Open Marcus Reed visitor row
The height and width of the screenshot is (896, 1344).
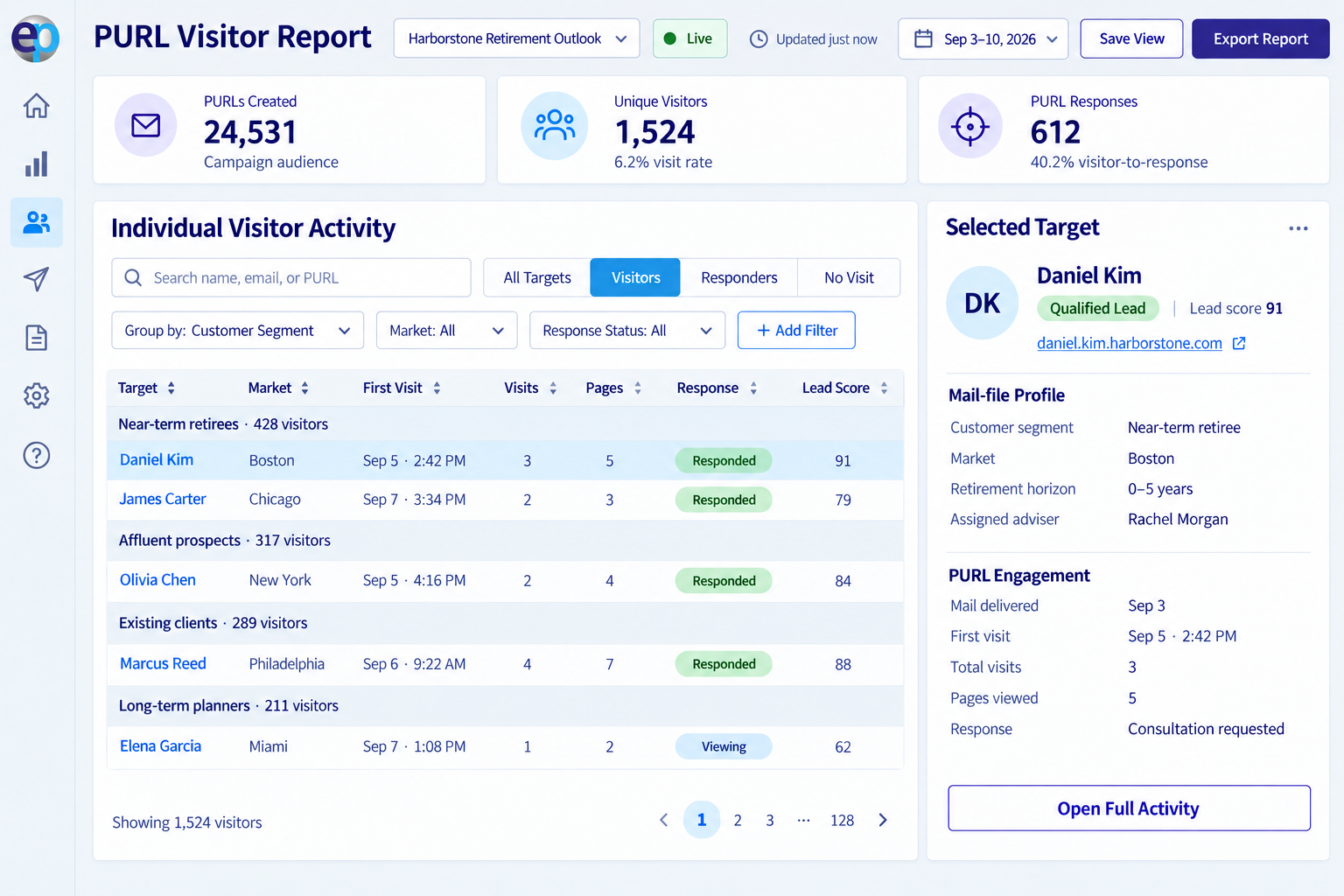505,664
